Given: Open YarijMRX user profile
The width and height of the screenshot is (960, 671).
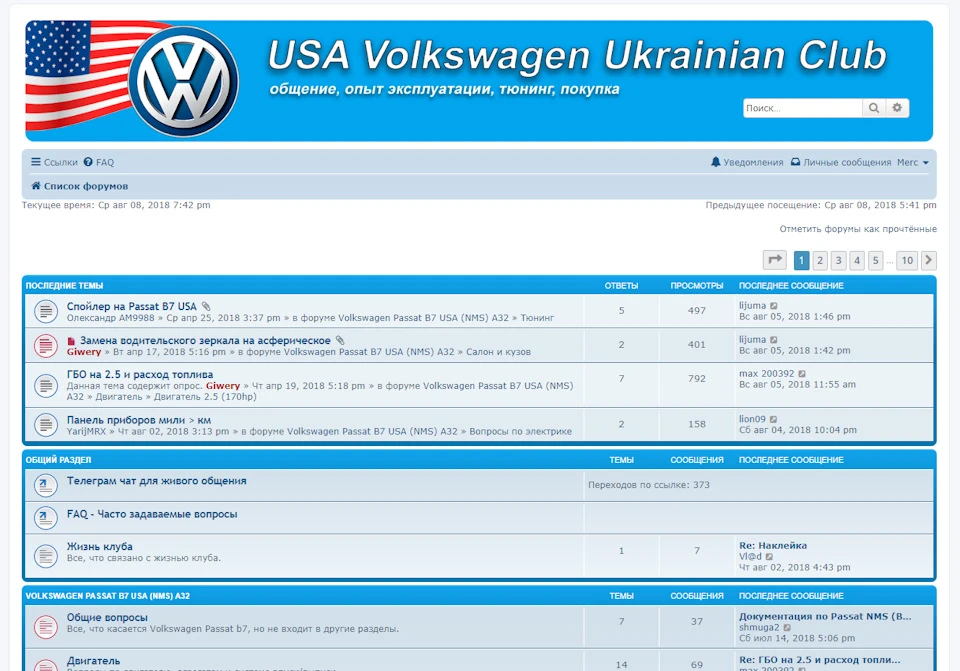Looking at the screenshot, I should point(86,432).
